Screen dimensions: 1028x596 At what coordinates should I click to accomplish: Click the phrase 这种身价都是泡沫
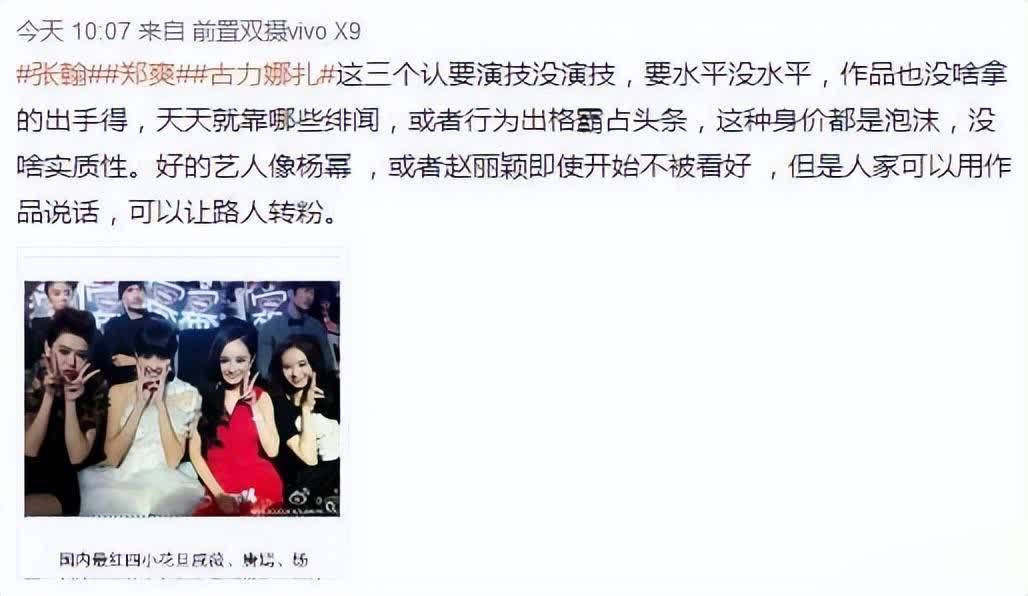(827, 121)
